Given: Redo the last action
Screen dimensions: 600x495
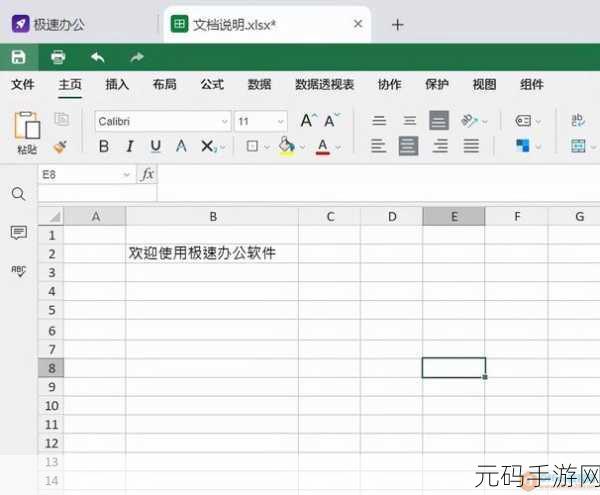Looking at the screenshot, I should click(137, 57).
